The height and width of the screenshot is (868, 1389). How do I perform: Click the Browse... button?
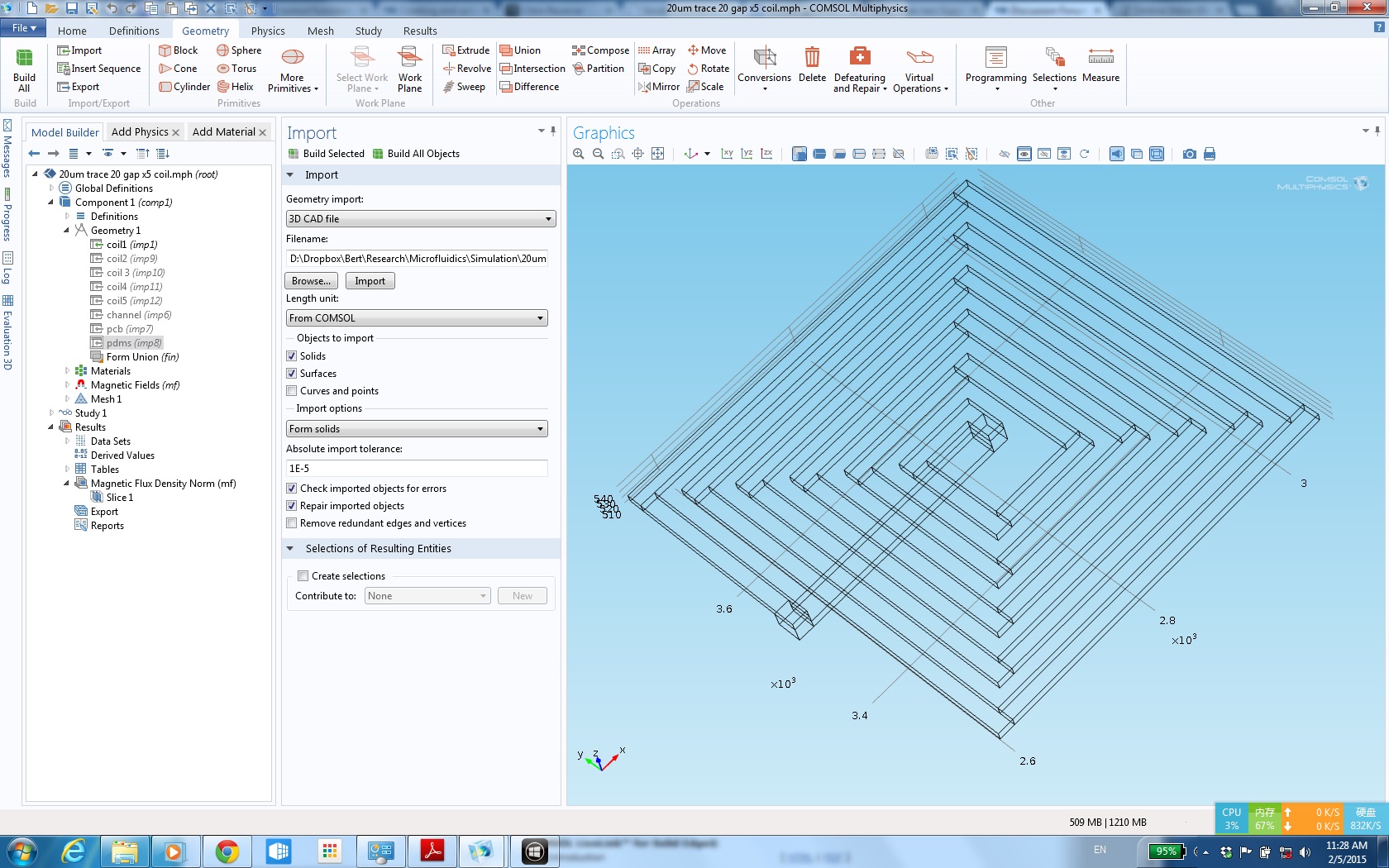(x=311, y=281)
